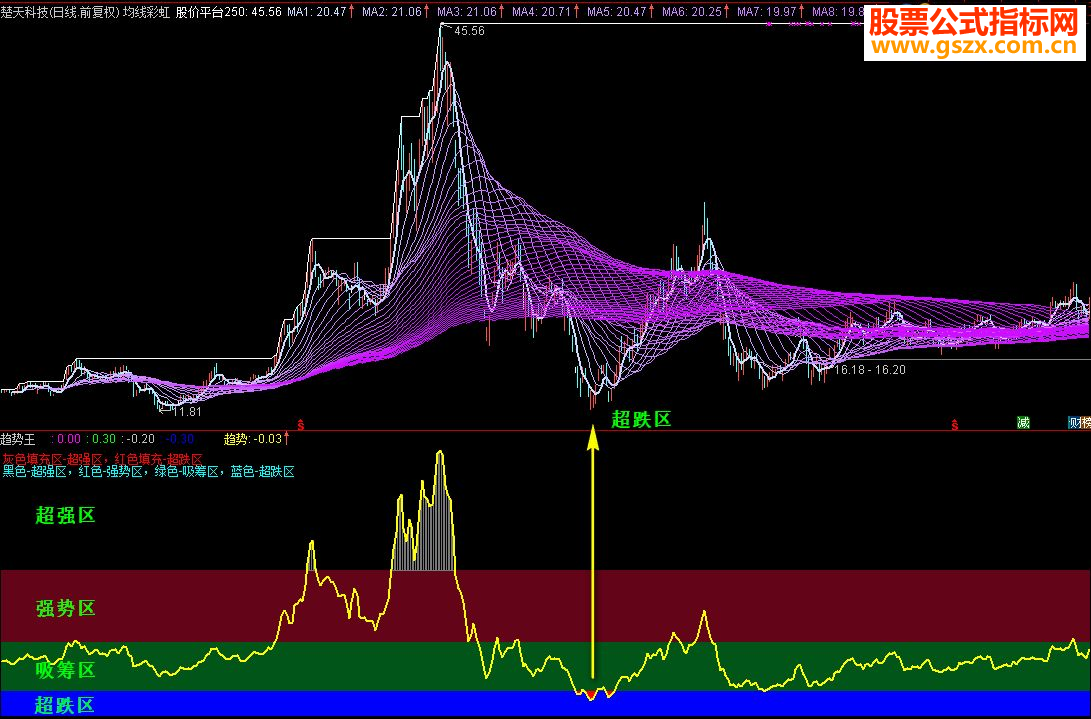Viewport: 1091px width, 719px height.
Task: Click the green 减 marker icon
Action: tap(1023, 422)
